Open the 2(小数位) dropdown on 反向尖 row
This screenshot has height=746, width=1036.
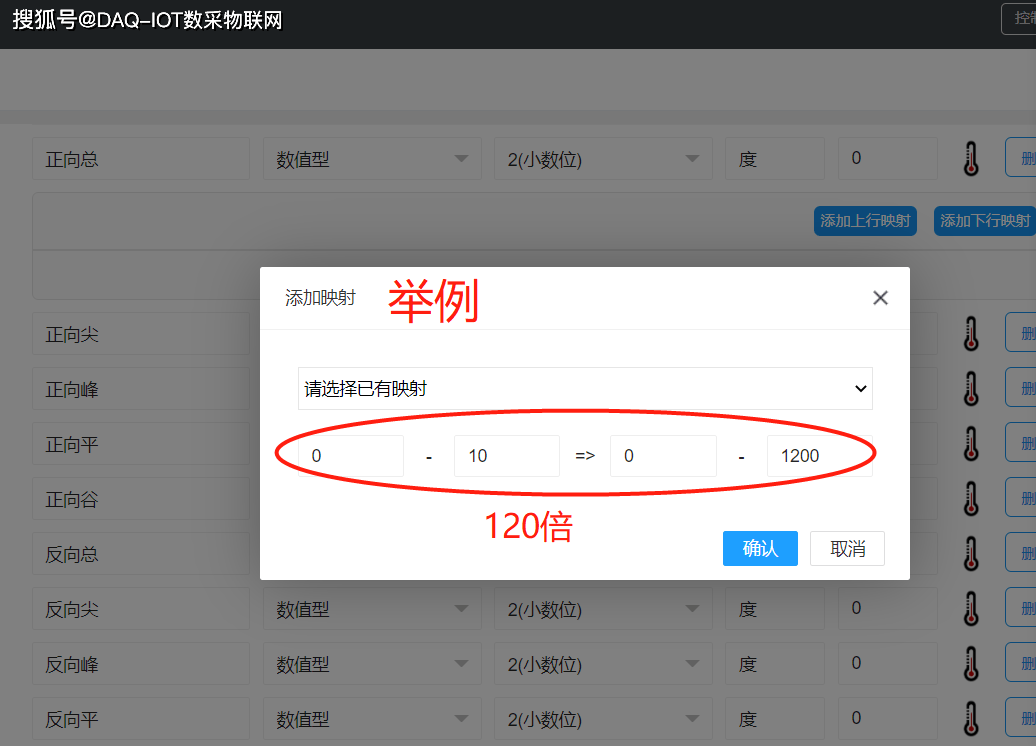point(603,607)
